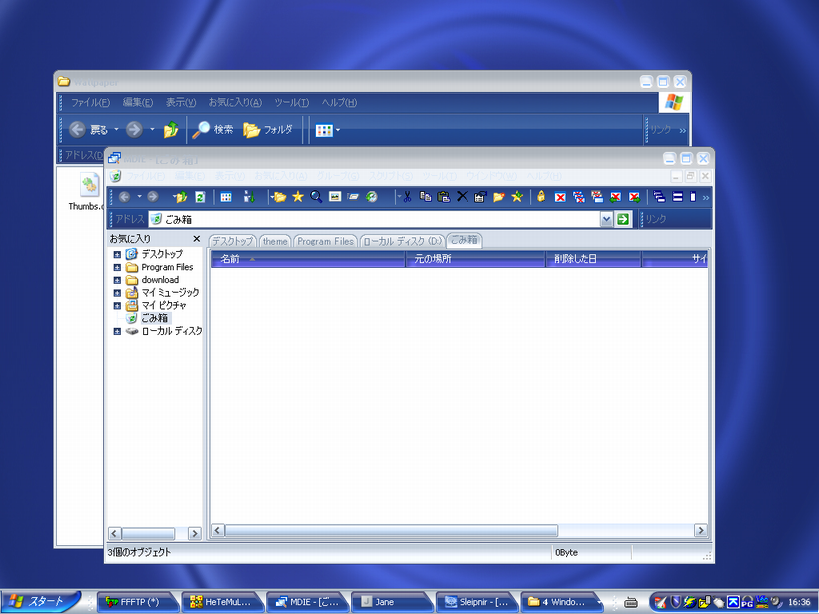Screen dimensions: 819x614
Task: Open ファイル menu in Wallpaper window
Action: pos(90,102)
